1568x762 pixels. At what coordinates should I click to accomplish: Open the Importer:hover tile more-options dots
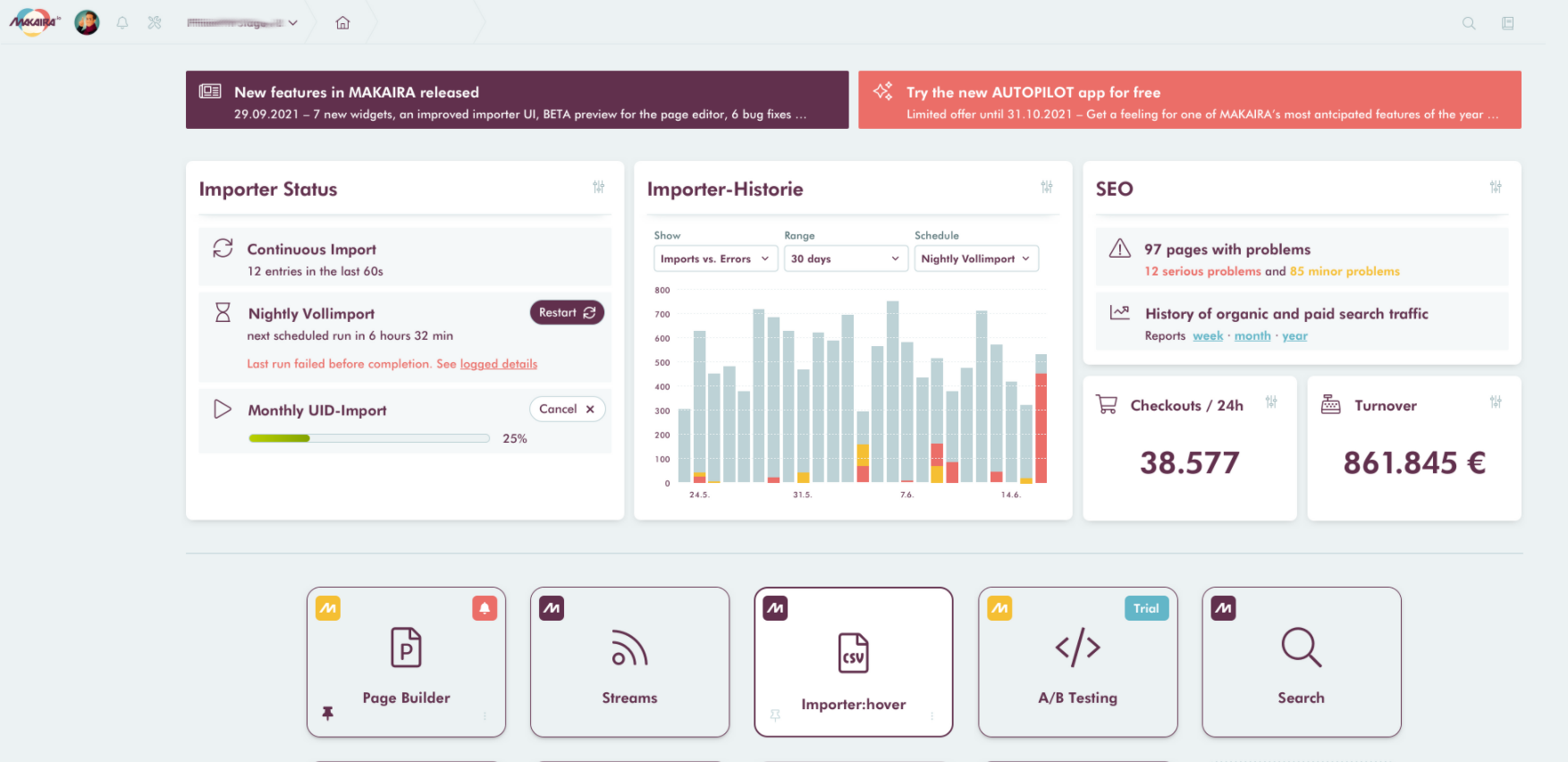(932, 715)
